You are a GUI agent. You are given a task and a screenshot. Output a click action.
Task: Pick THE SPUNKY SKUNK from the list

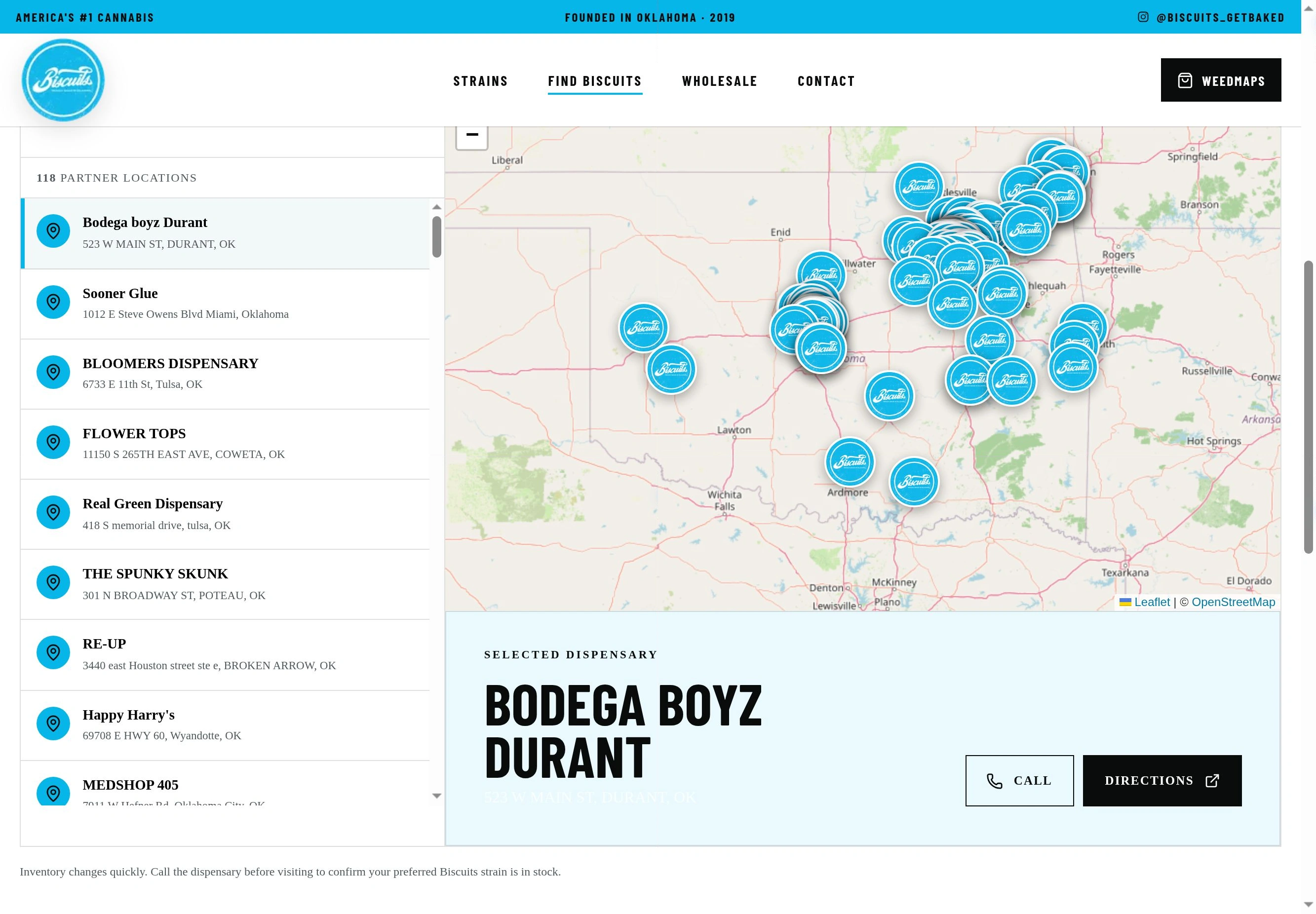tap(225, 584)
